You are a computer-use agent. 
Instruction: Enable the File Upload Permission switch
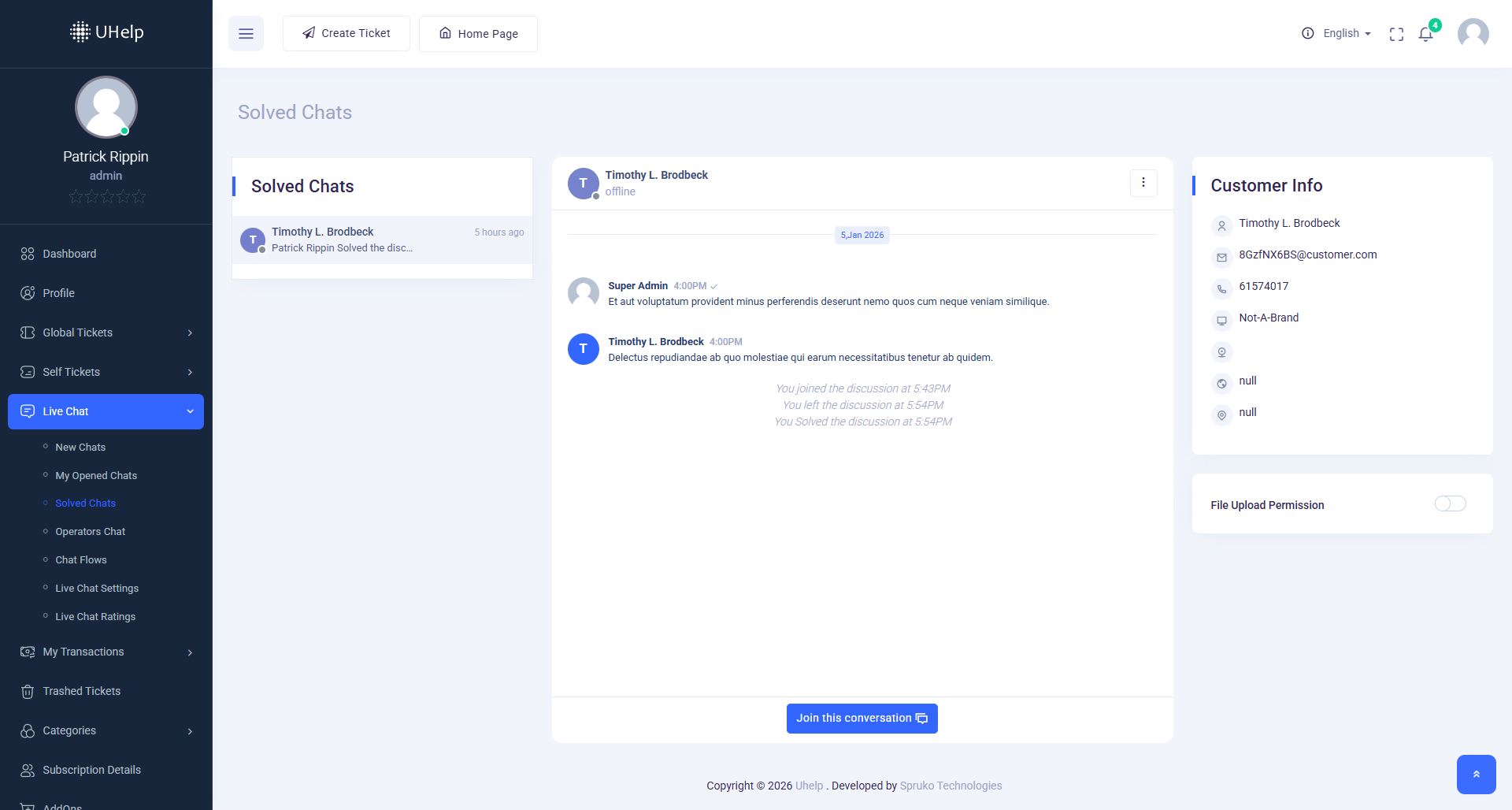(x=1450, y=504)
